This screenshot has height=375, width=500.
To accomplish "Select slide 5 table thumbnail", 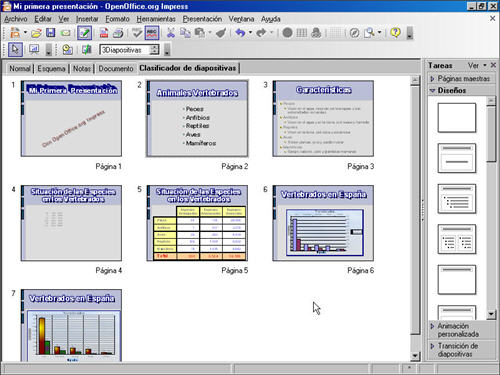I will click(197, 223).
